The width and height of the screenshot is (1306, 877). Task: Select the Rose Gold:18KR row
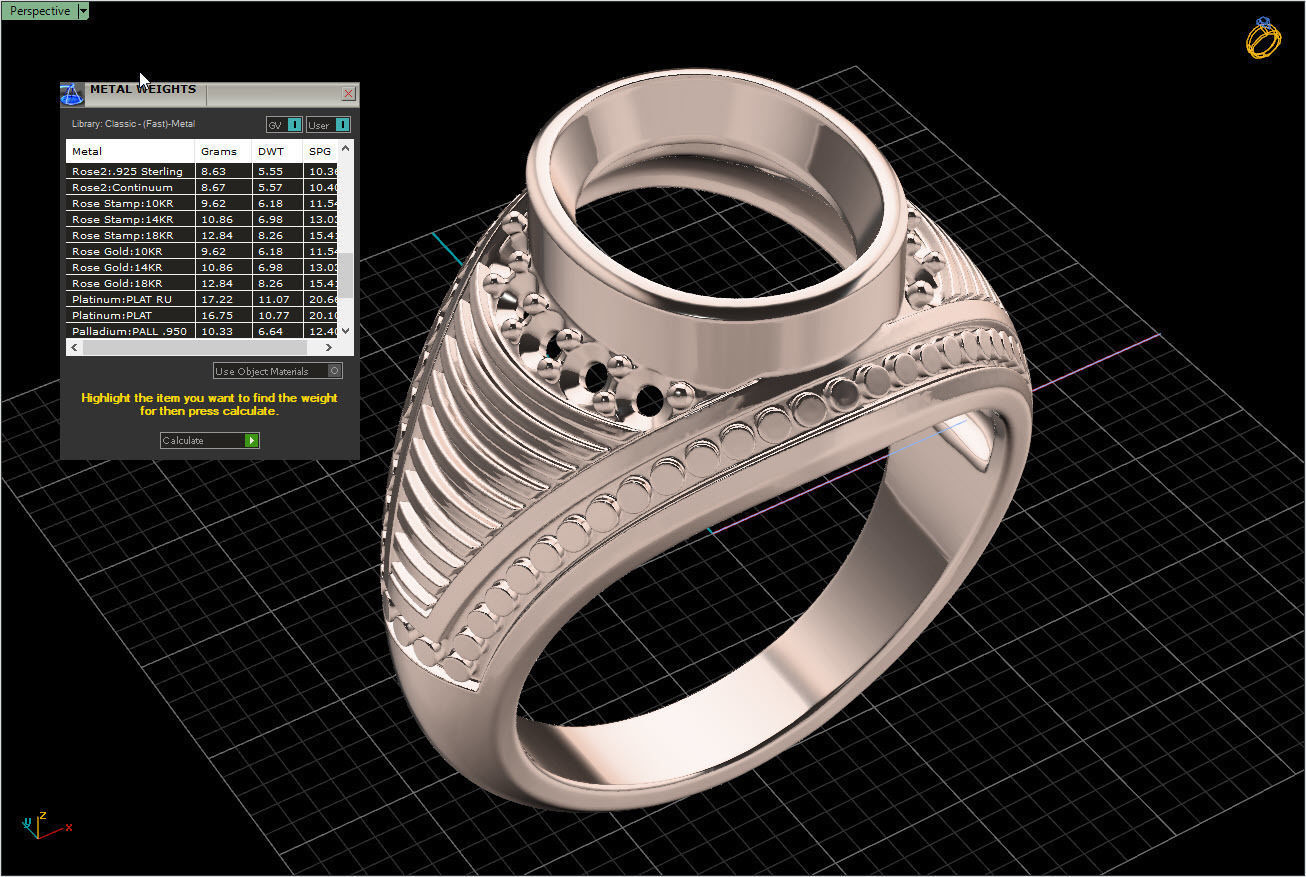202,284
